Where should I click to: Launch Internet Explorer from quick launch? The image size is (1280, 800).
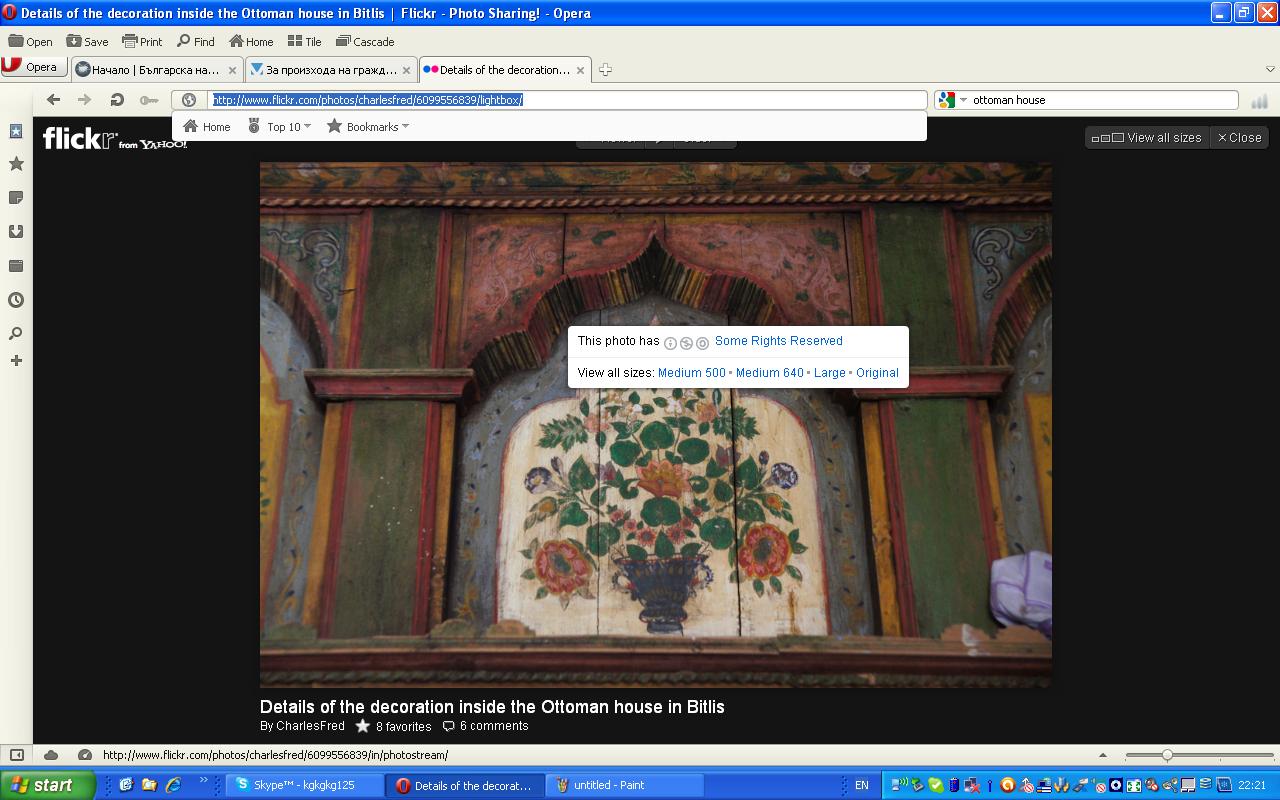tap(173, 785)
